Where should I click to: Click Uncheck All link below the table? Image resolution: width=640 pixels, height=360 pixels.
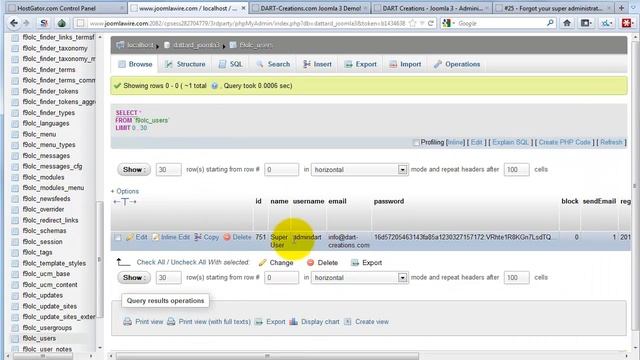[x=188, y=262]
